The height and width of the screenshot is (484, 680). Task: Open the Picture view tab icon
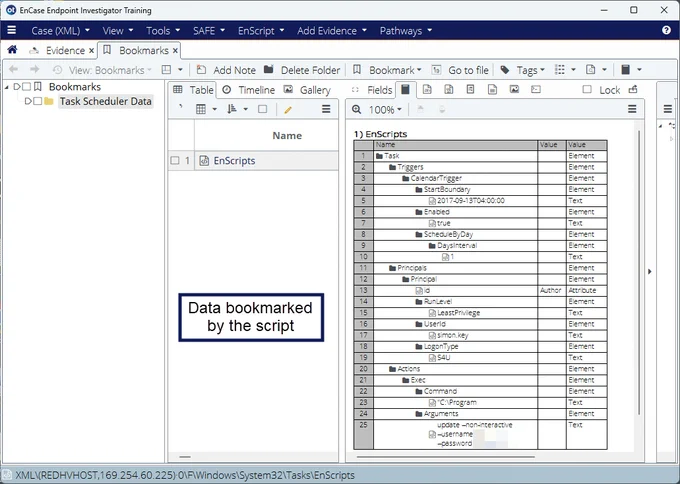coord(514,89)
